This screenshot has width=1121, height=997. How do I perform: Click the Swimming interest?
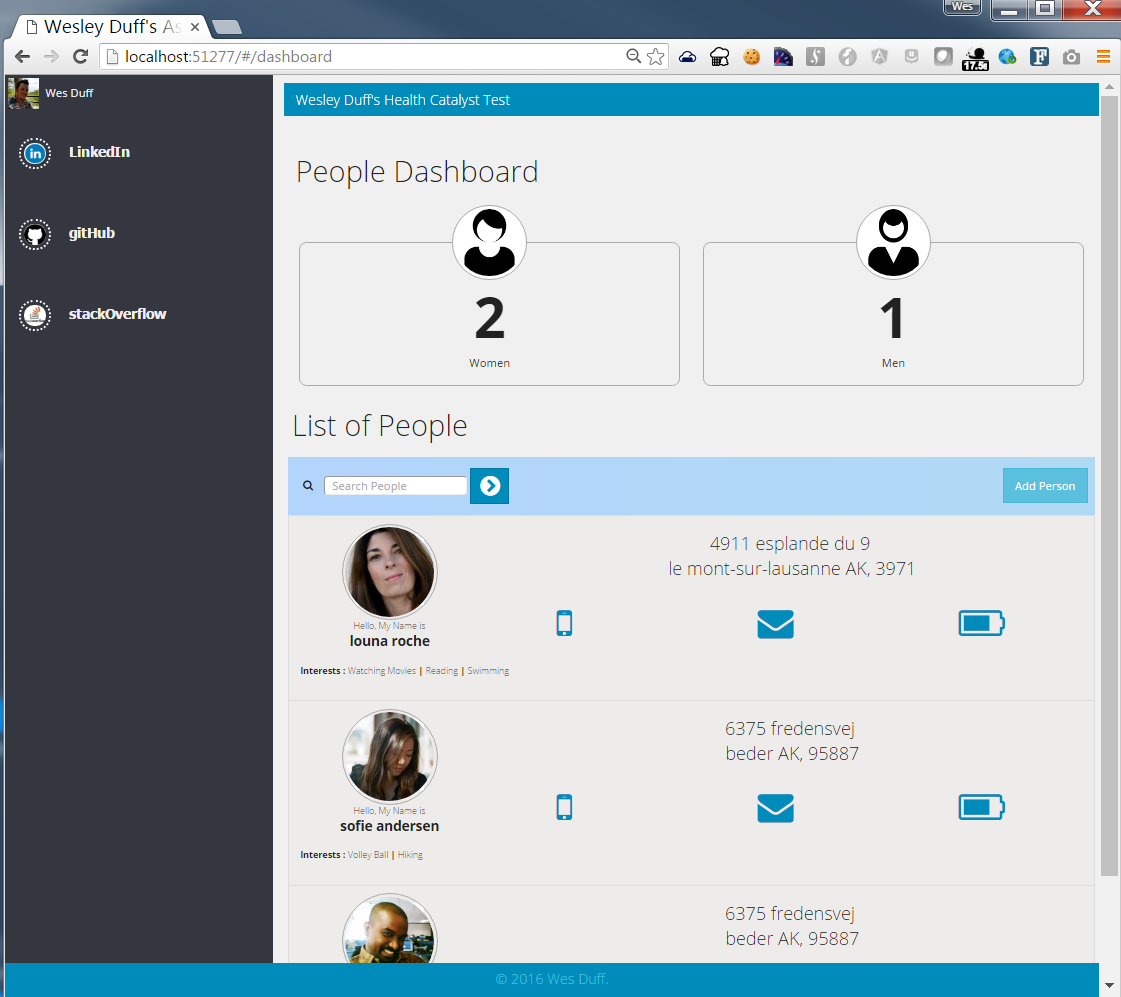[x=488, y=671]
